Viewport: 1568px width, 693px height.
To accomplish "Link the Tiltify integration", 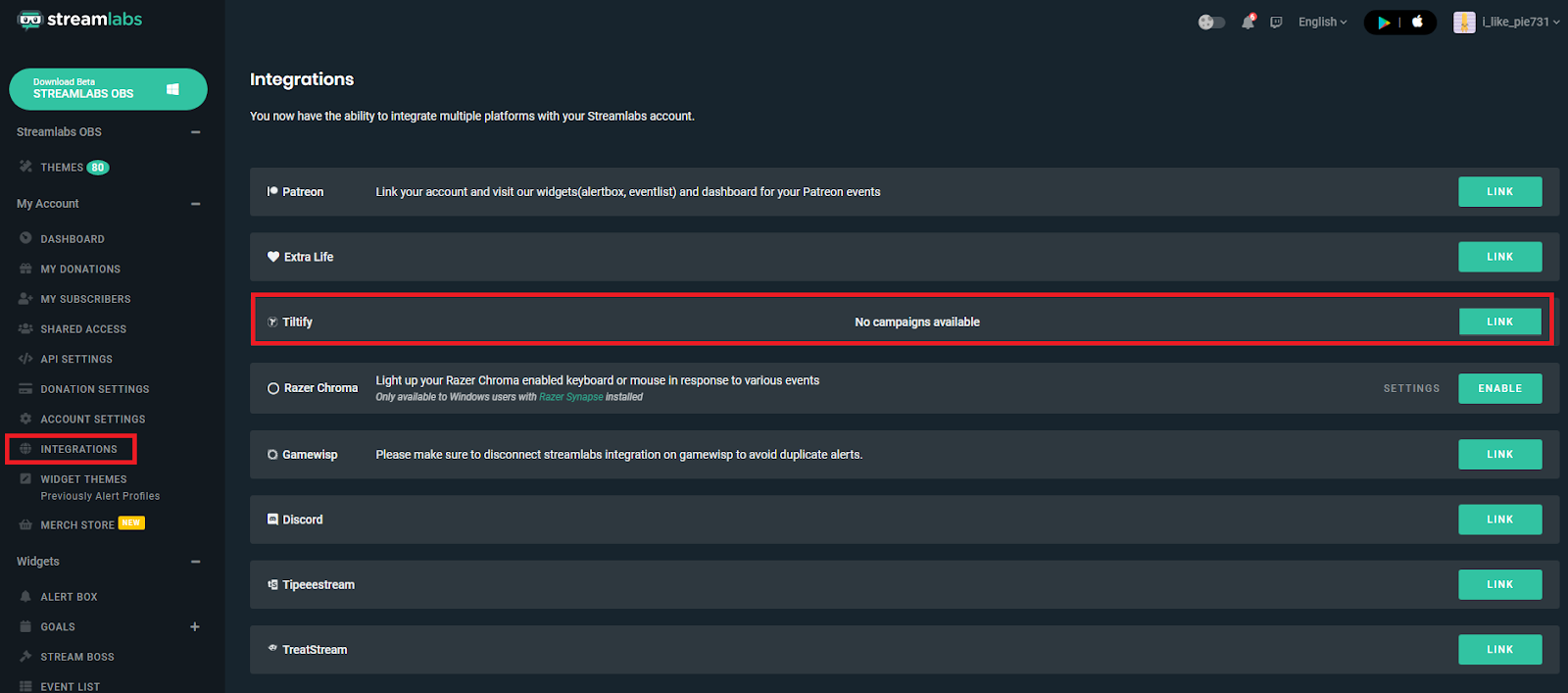I will 1499,322.
